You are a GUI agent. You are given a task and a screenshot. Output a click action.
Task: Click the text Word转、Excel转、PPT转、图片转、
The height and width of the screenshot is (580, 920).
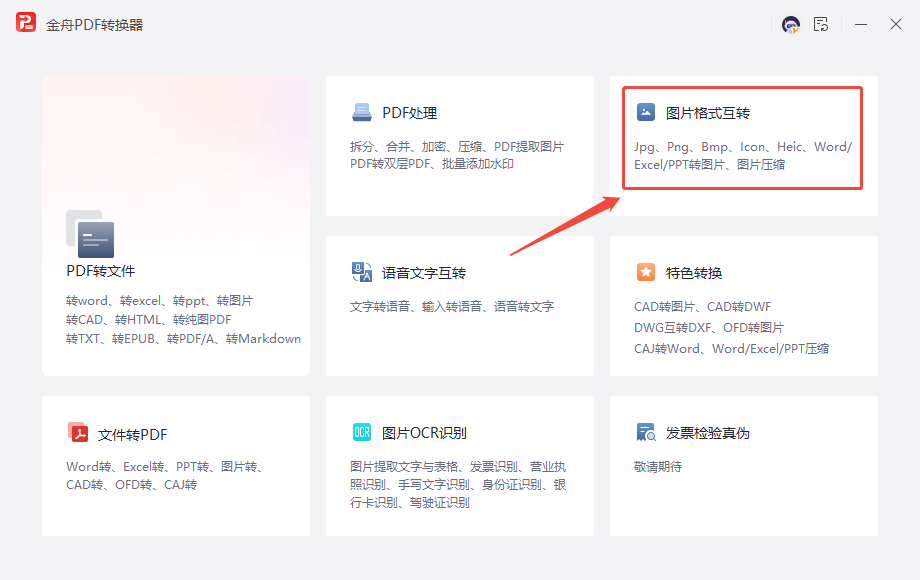[x=164, y=467]
